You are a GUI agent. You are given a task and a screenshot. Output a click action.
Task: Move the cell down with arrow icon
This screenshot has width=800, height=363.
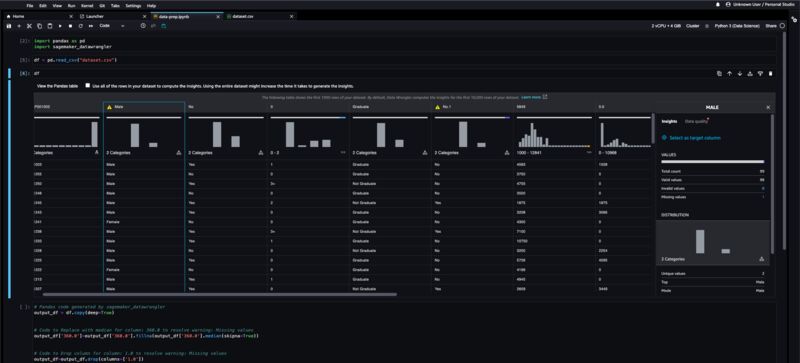pos(739,74)
